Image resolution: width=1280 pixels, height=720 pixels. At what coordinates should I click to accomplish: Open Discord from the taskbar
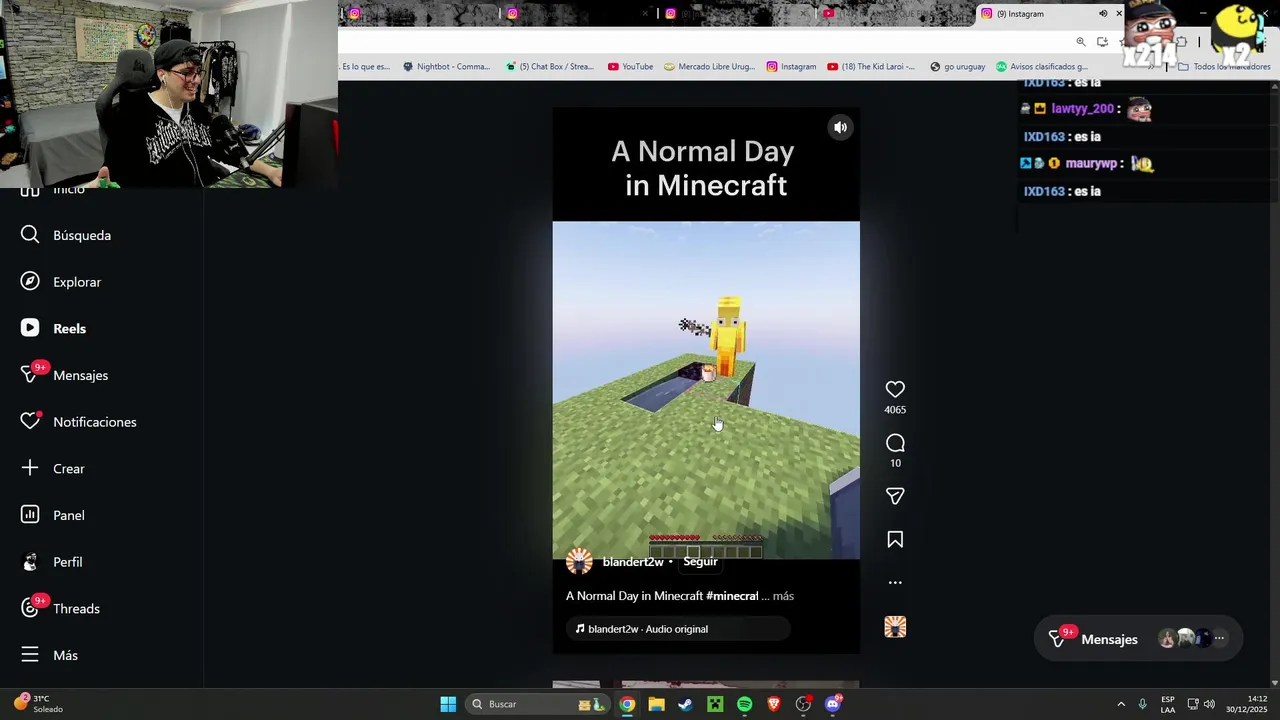[833, 704]
